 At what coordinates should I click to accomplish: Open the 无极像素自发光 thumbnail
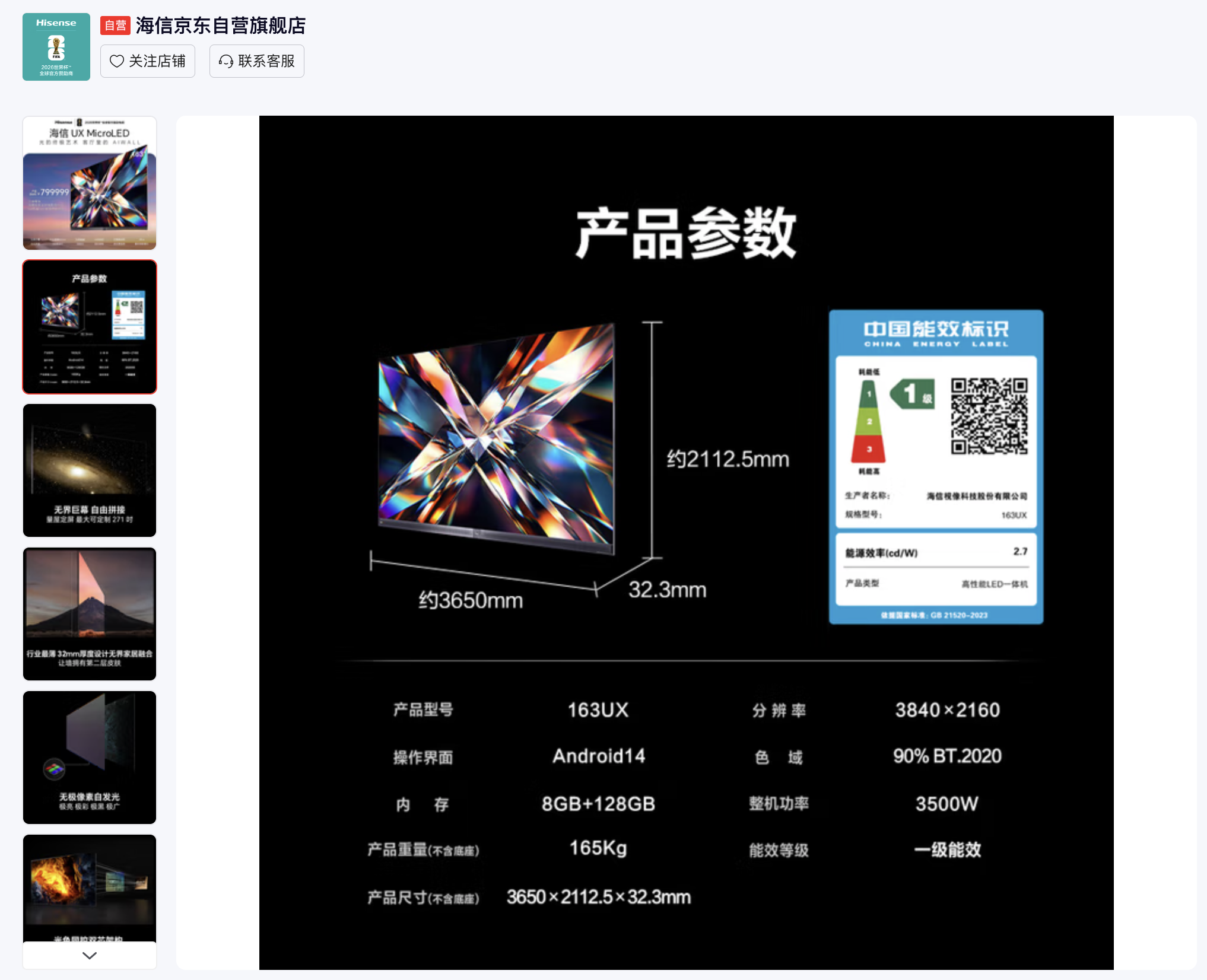pos(90,758)
